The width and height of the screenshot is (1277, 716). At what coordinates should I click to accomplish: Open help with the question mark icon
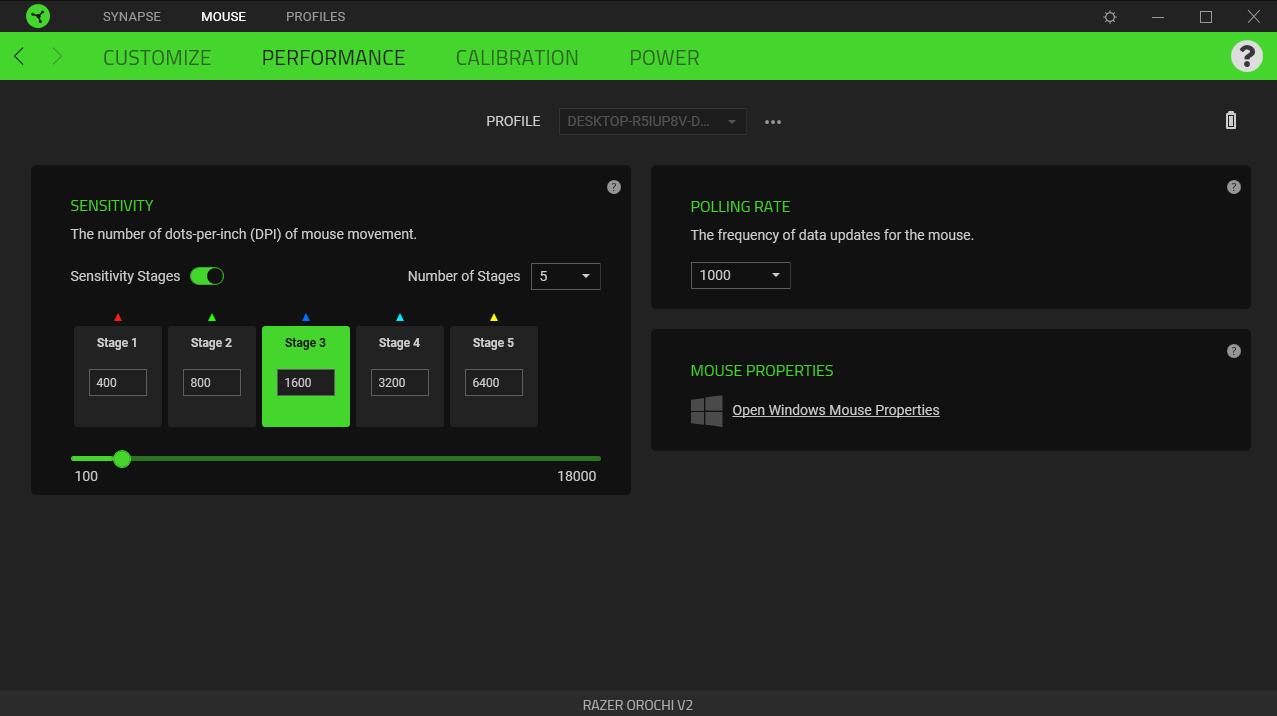(x=1246, y=56)
